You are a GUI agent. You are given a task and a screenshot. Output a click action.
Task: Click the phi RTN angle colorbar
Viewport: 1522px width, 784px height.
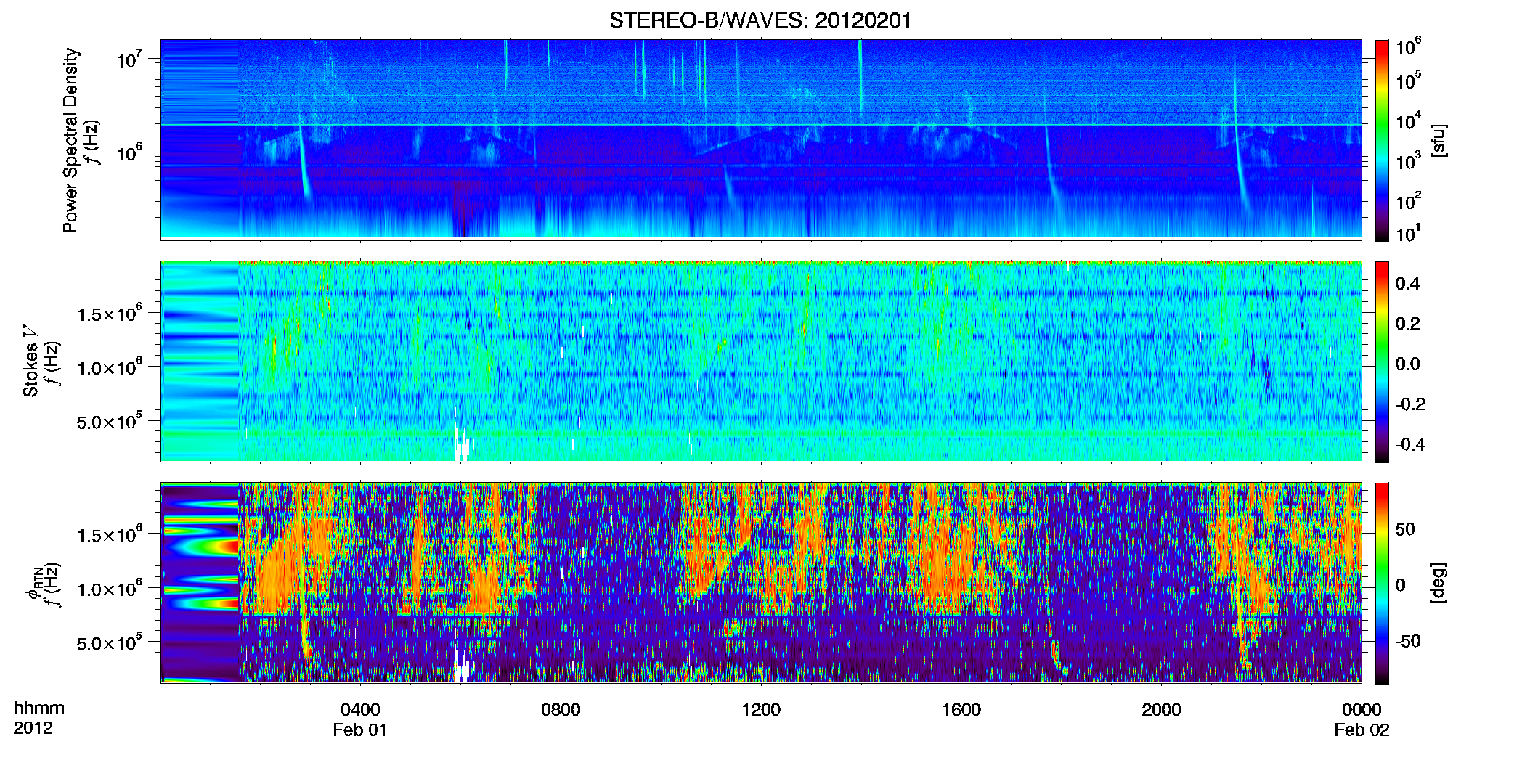pyautogui.click(x=1382, y=583)
